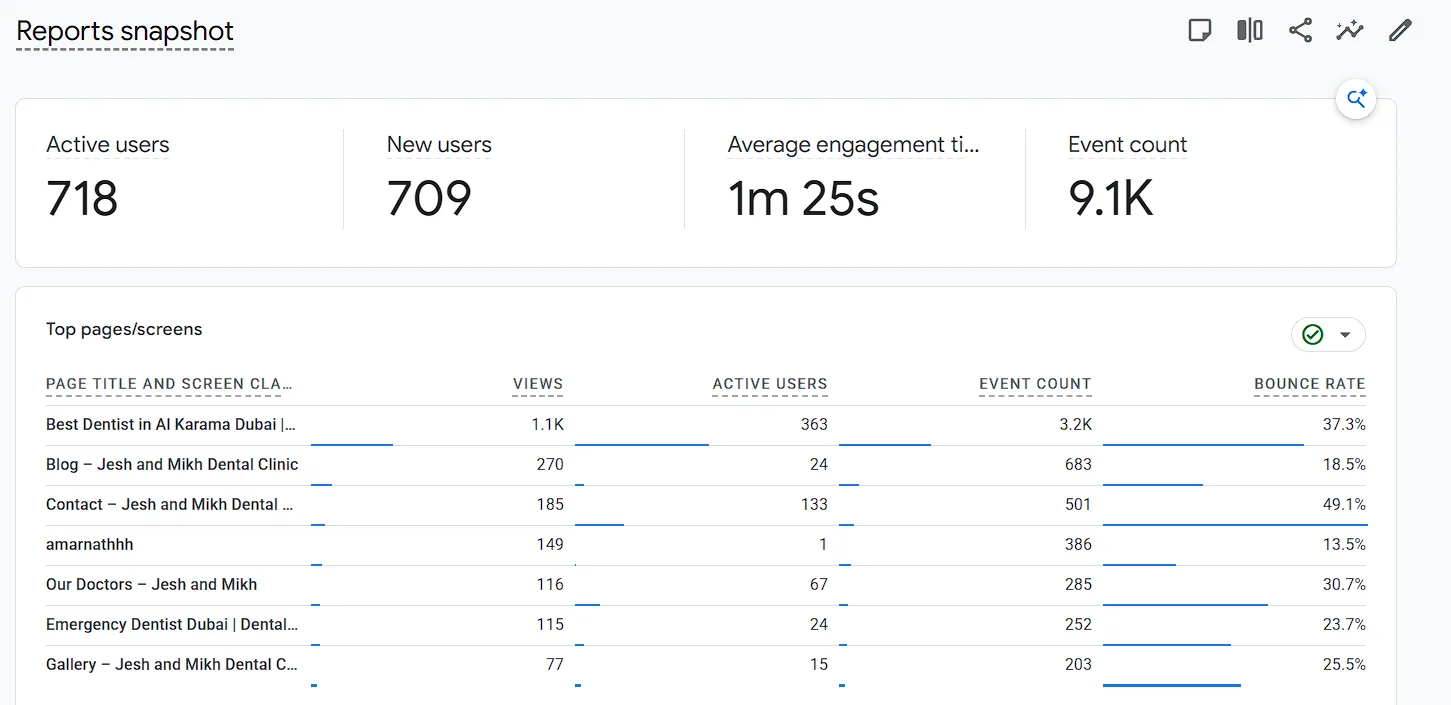Expand the card status dropdown arrow
The width and height of the screenshot is (1451, 705).
[x=1345, y=335]
